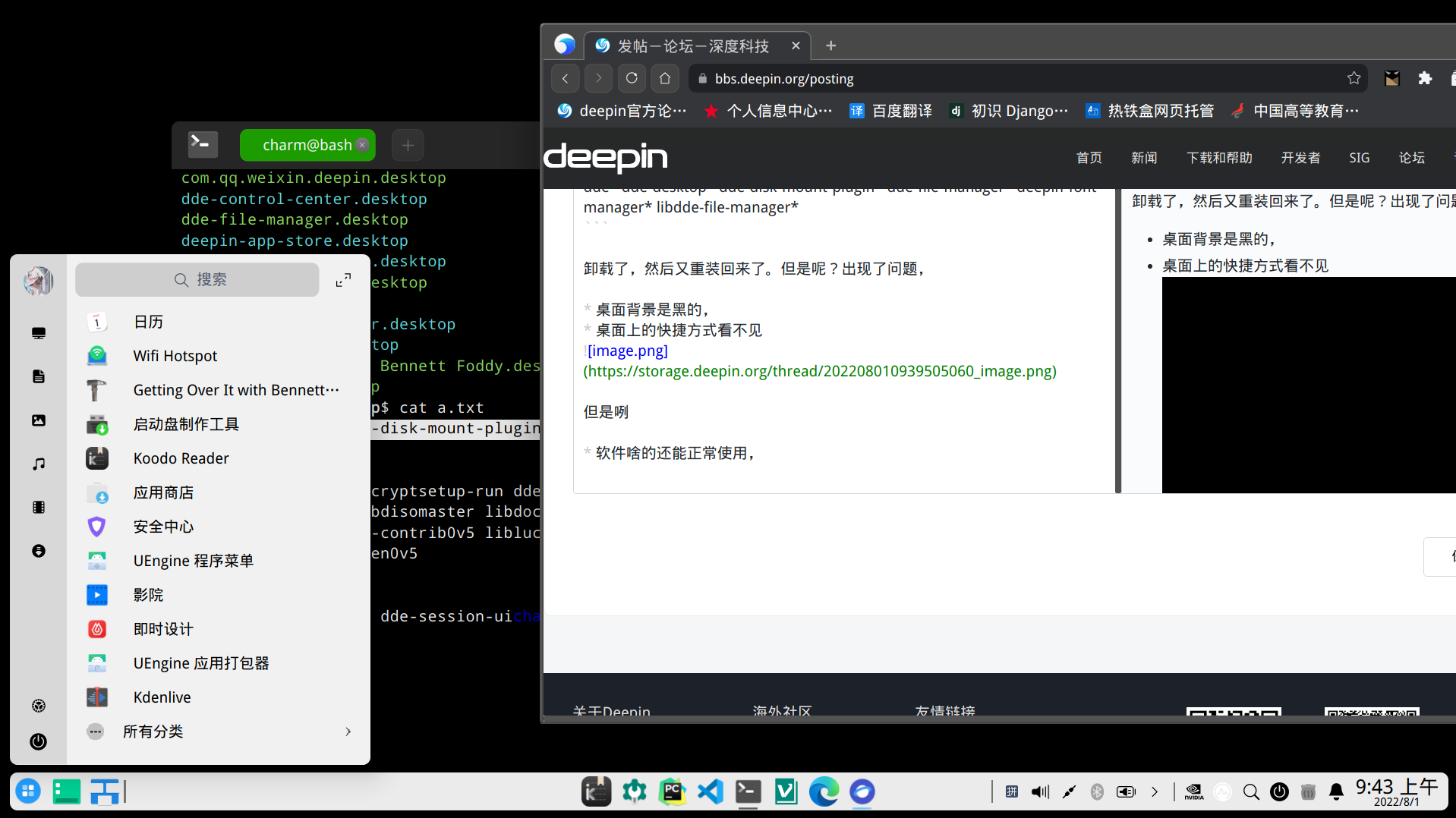
Task: Open Visual Studio Code from the dock
Action: (711, 791)
